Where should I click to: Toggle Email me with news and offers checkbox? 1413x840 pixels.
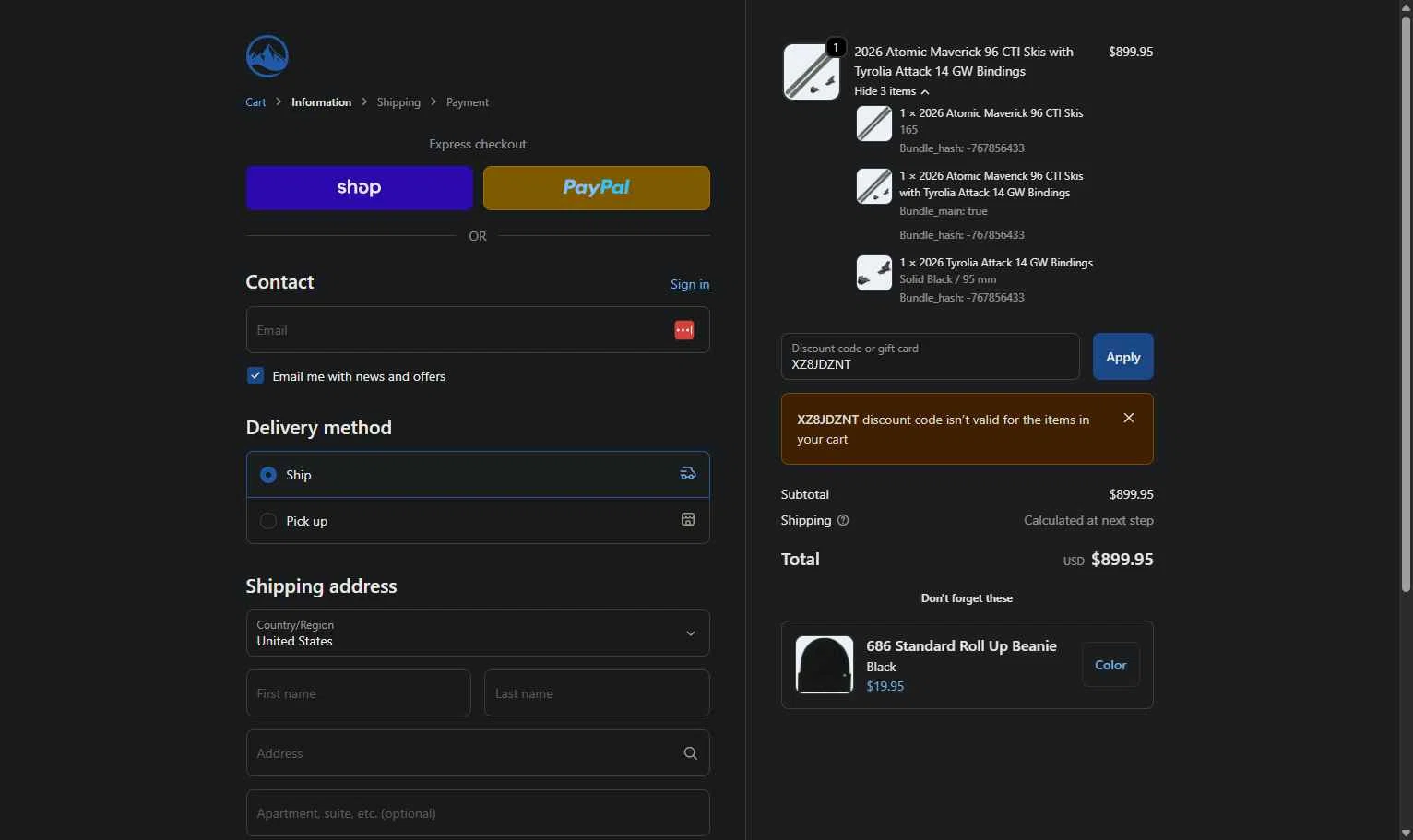pyautogui.click(x=255, y=376)
